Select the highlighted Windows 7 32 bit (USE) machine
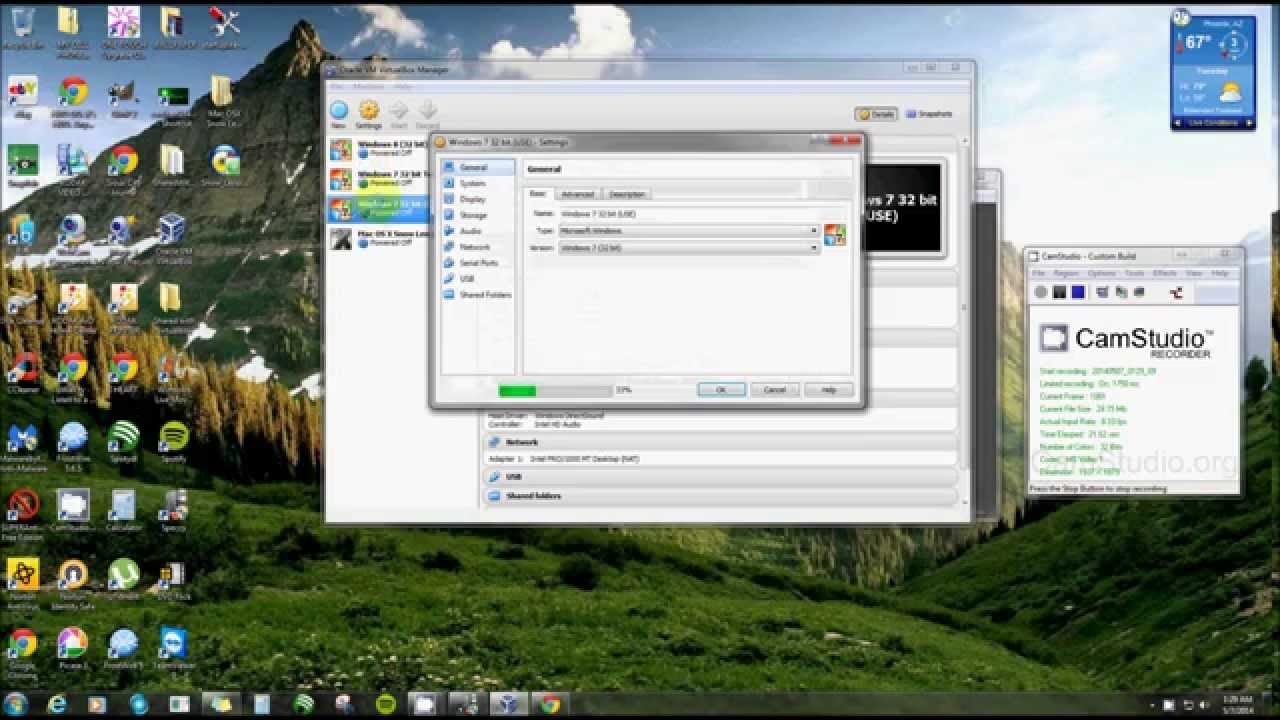1280x720 pixels. [380, 208]
